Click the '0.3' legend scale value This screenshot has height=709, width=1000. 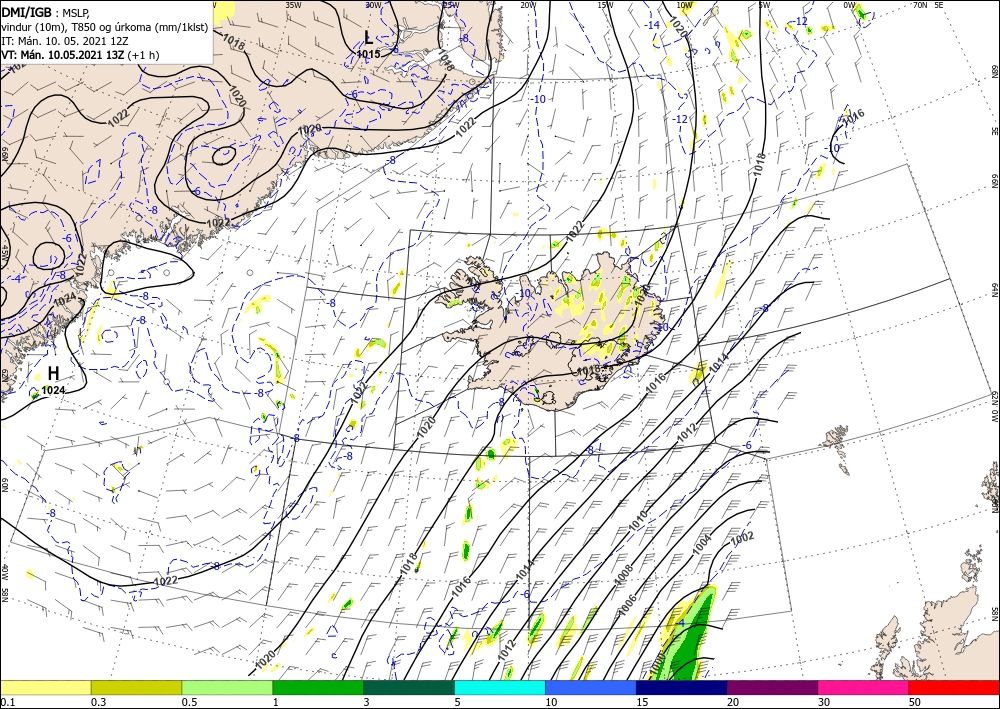click(x=98, y=702)
